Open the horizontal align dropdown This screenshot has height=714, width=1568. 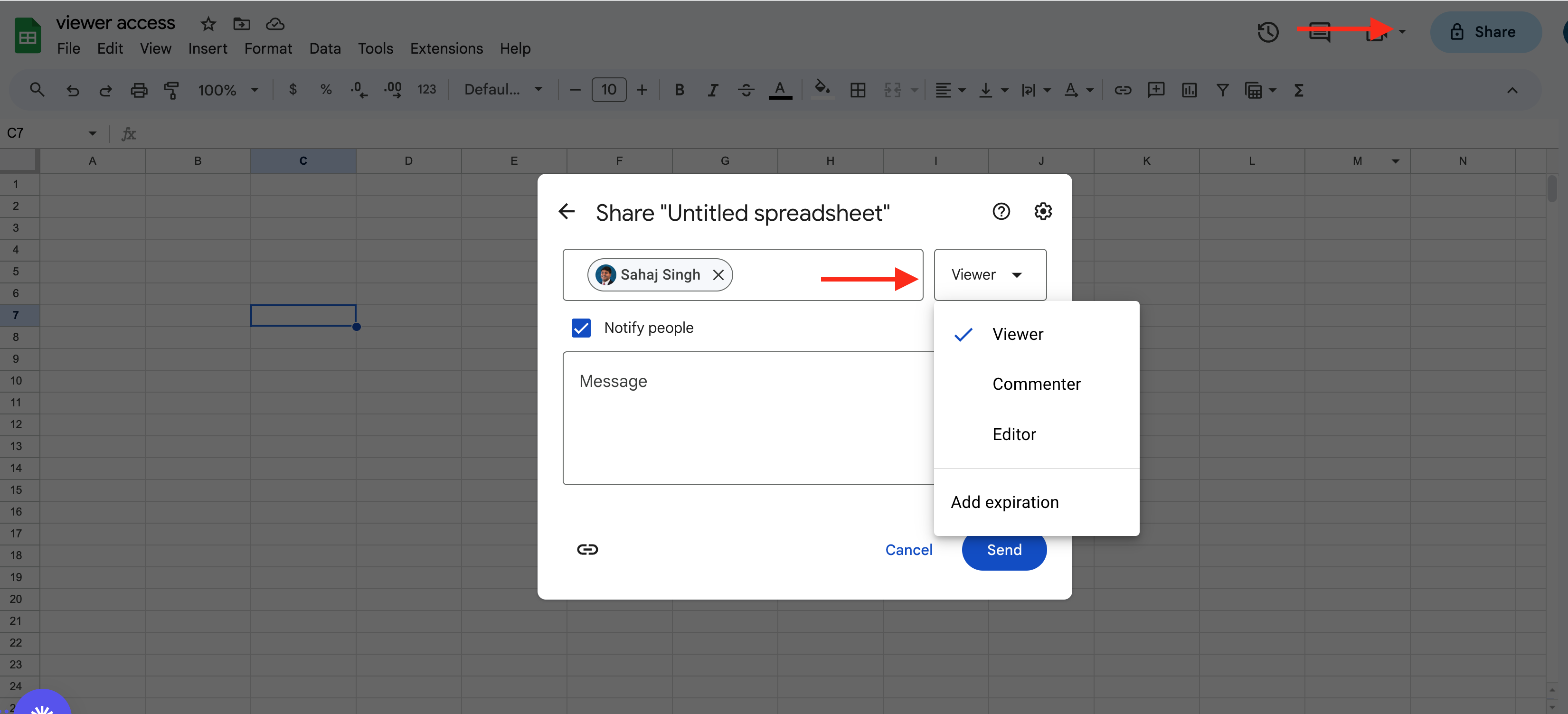(950, 90)
